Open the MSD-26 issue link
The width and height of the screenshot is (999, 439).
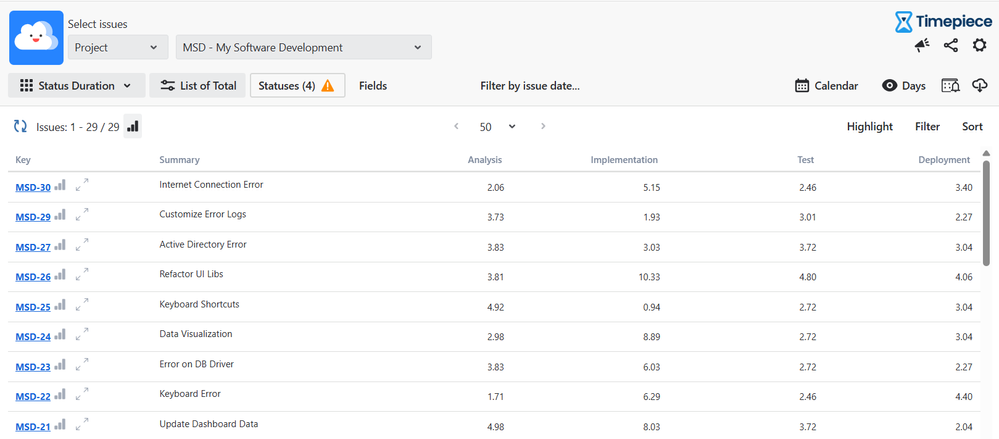click(x=33, y=277)
